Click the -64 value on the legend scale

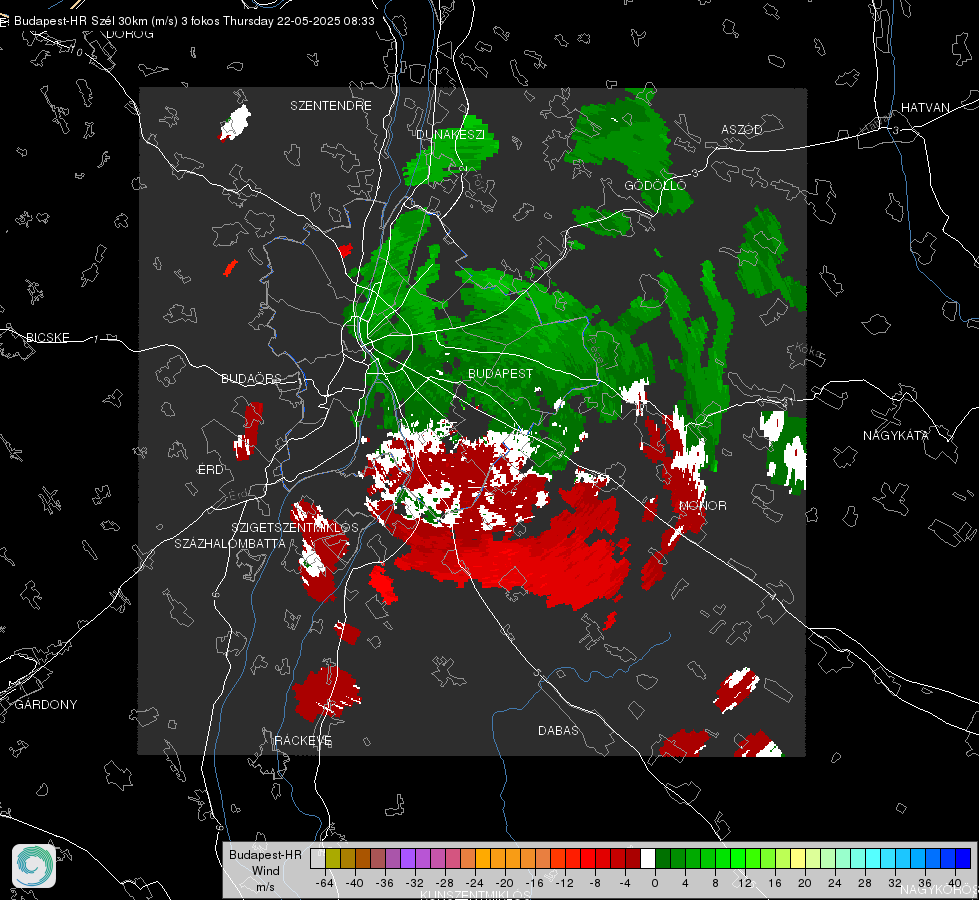325,883
